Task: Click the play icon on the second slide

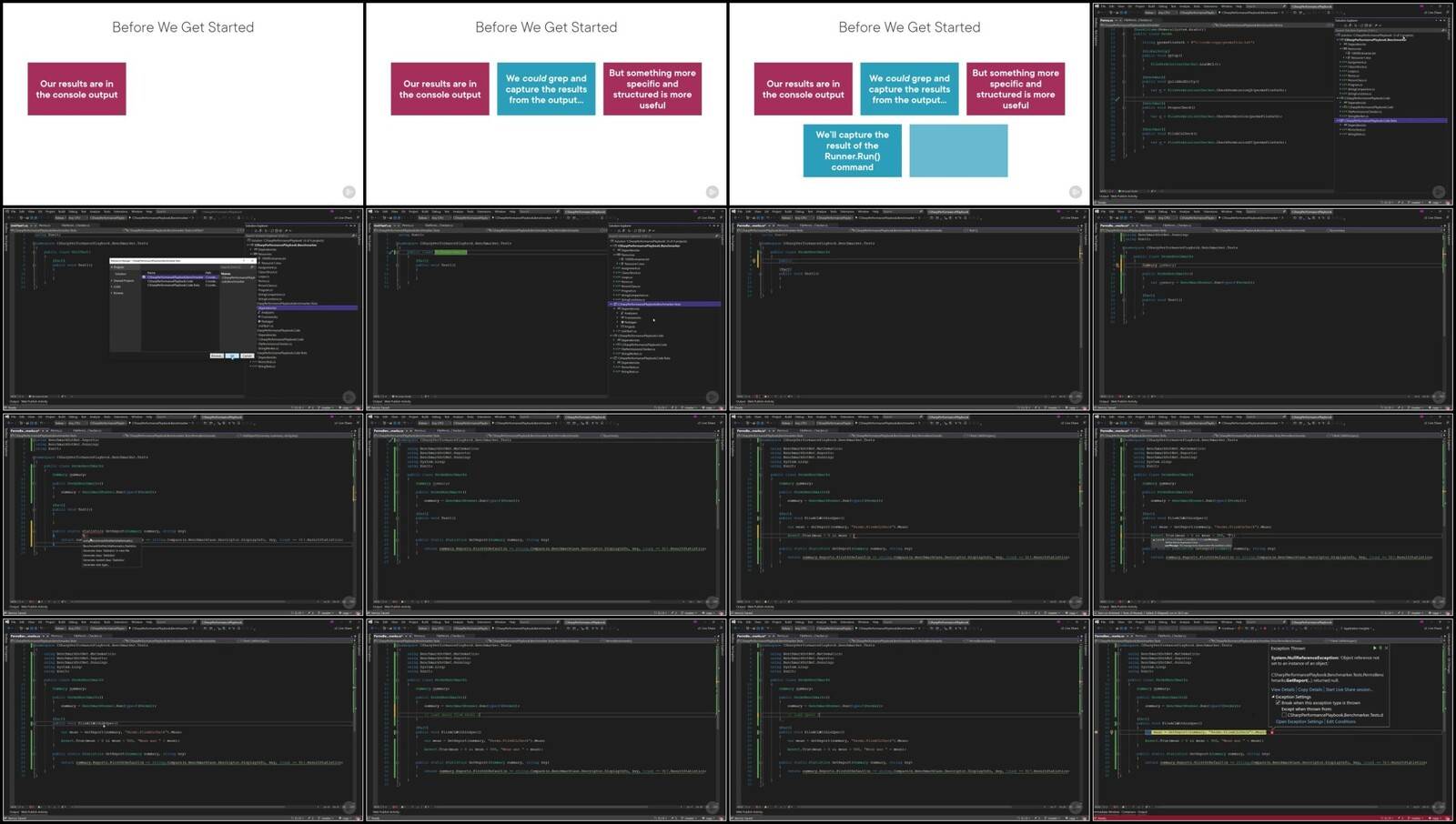Action: pyautogui.click(x=712, y=192)
